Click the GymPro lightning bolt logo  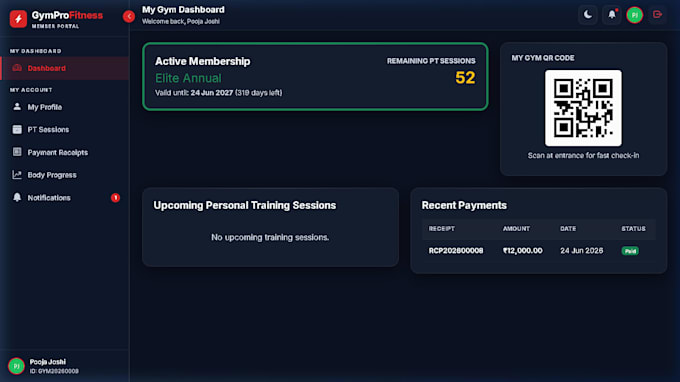(x=18, y=19)
